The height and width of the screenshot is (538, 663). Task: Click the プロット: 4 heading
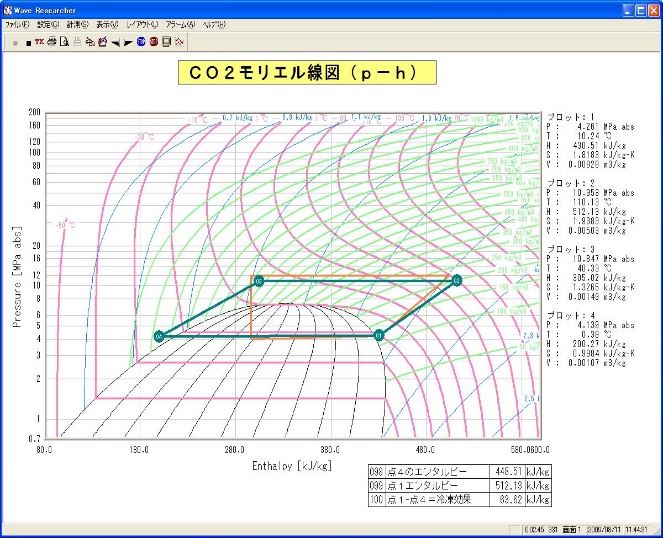[571, 316]
